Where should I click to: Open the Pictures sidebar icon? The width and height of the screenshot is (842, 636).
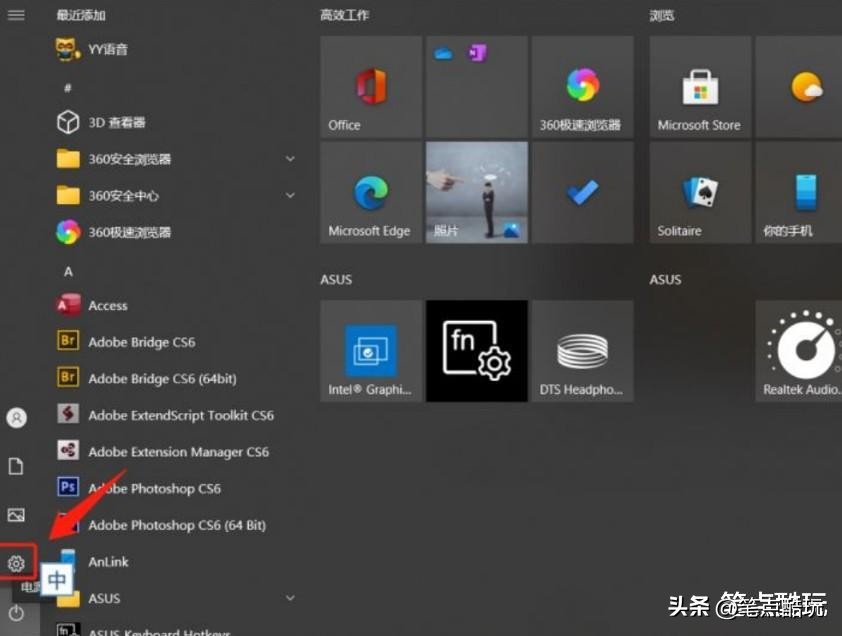tap(15, 514)
